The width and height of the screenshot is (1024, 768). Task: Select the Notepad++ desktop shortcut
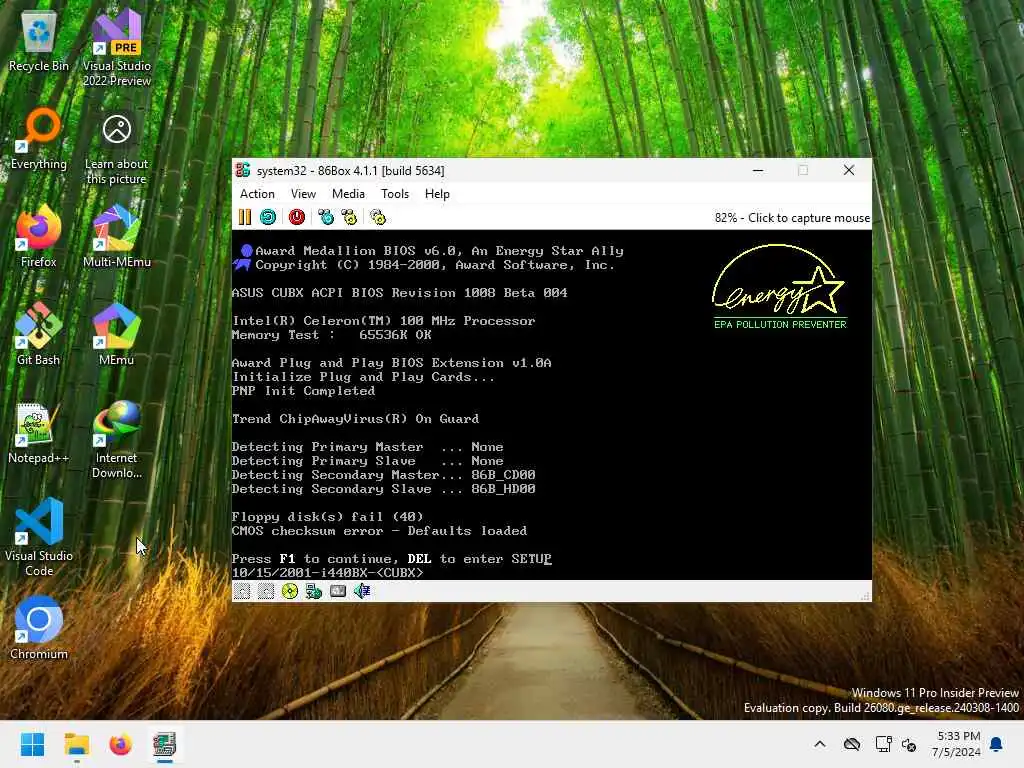pyautogui.click(x=39, y=433)
